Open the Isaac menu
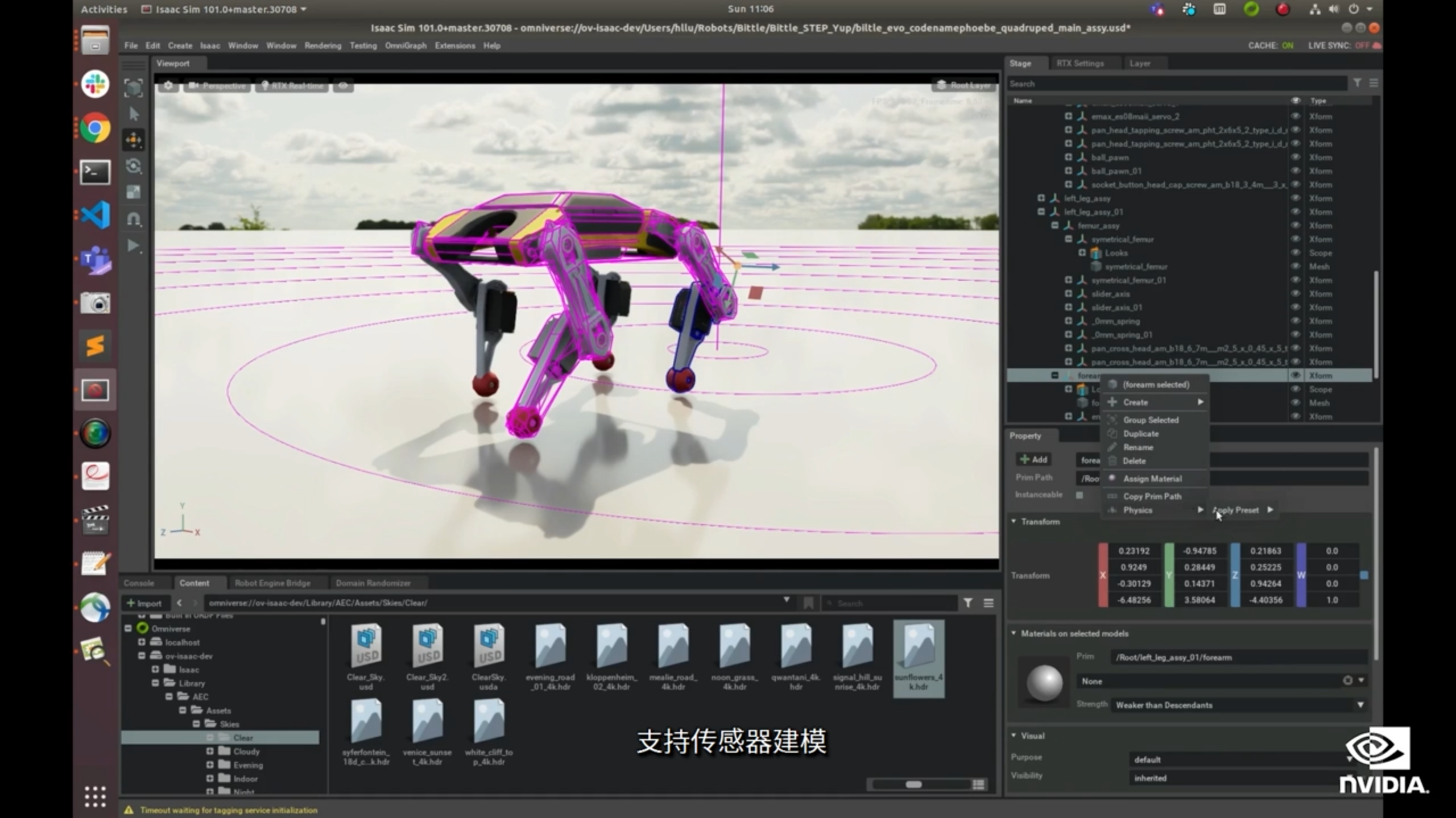The image size is (1456, 818). 210,45
